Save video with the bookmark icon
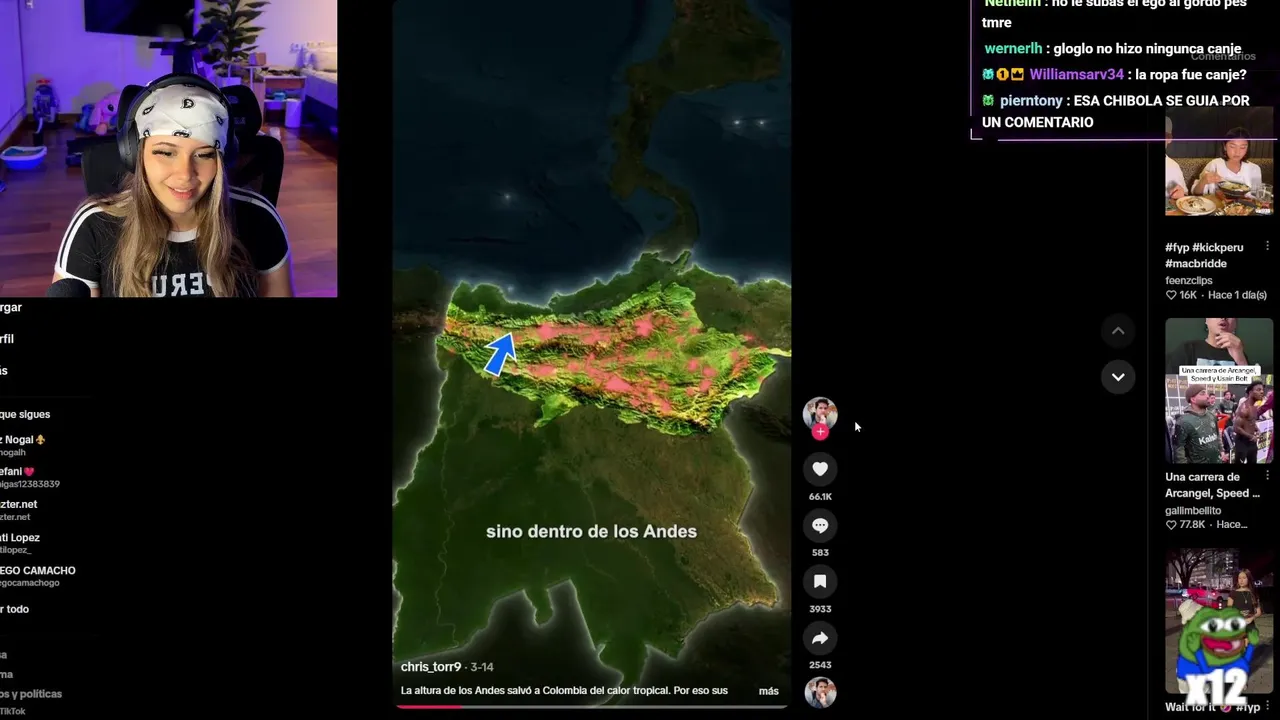 coord(820,581)
